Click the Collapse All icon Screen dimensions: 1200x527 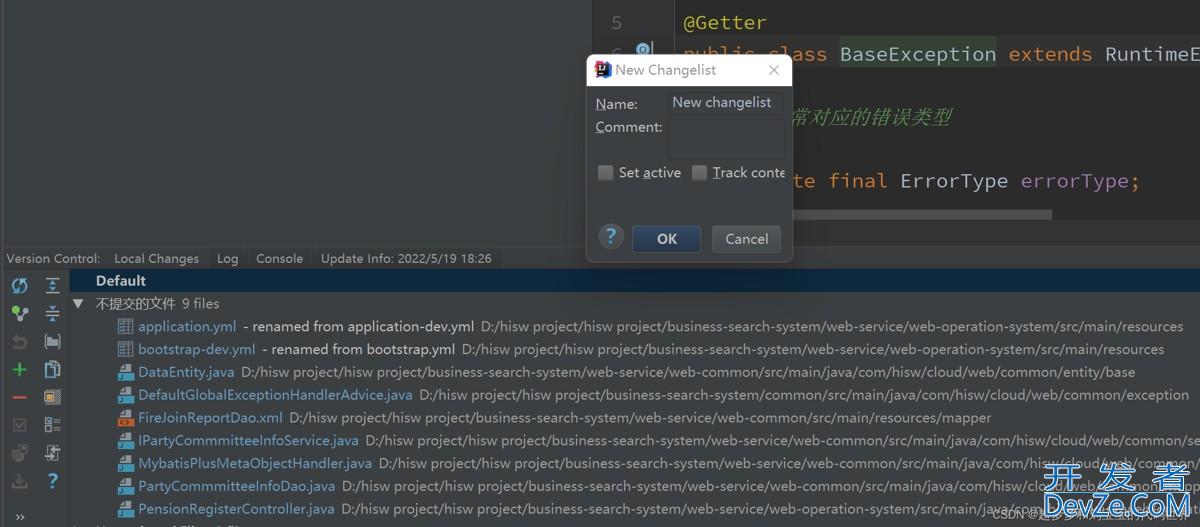click(x=52, y=314)
